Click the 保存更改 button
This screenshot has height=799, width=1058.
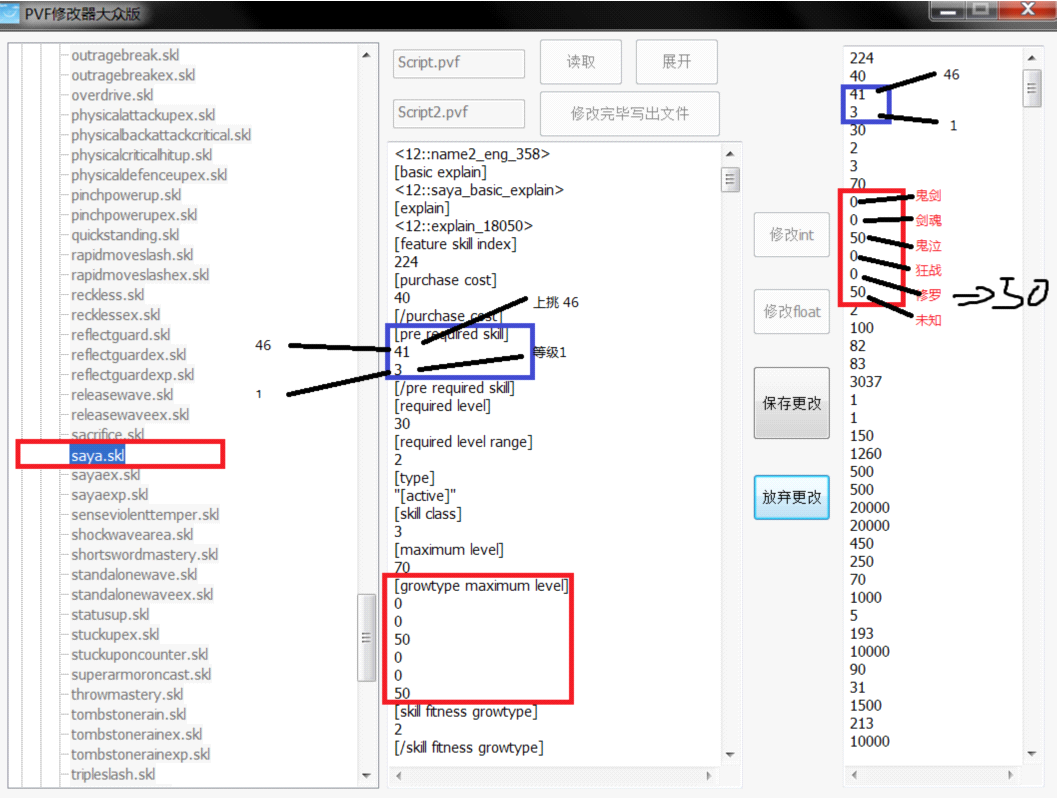click(791, 403)
